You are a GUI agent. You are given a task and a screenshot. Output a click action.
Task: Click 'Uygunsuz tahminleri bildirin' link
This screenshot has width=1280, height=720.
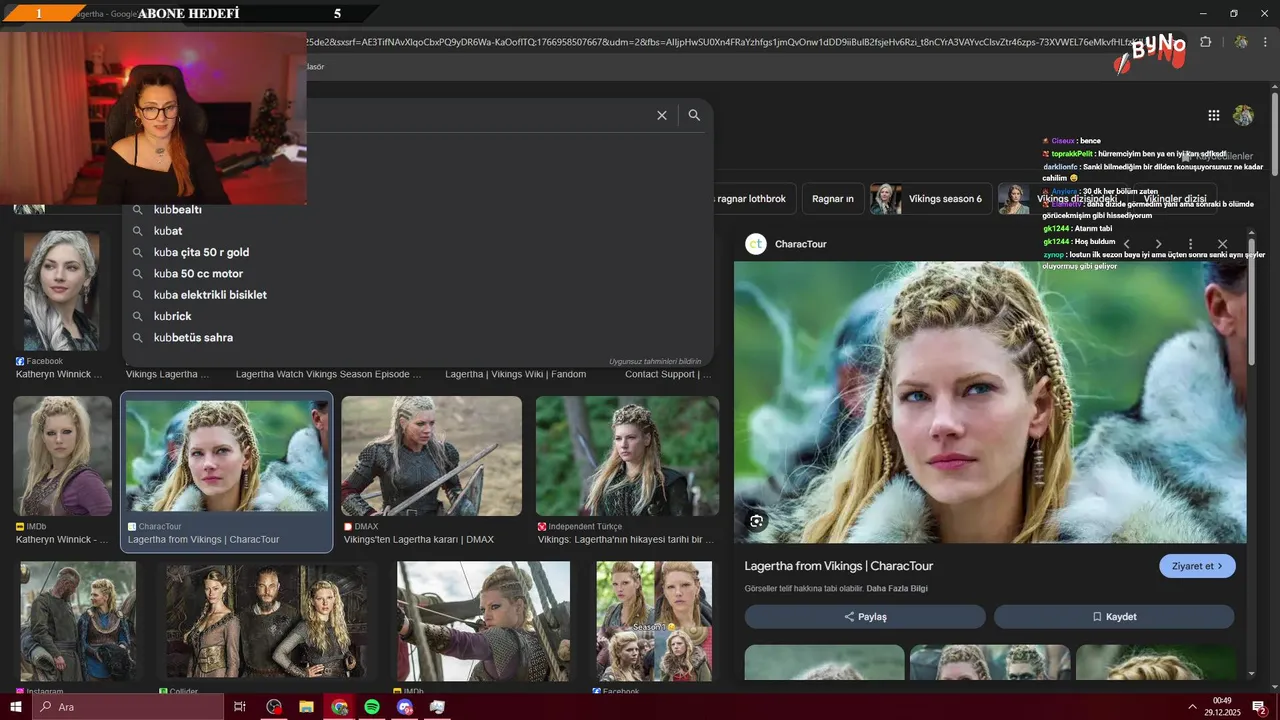[x=655, y=361]
